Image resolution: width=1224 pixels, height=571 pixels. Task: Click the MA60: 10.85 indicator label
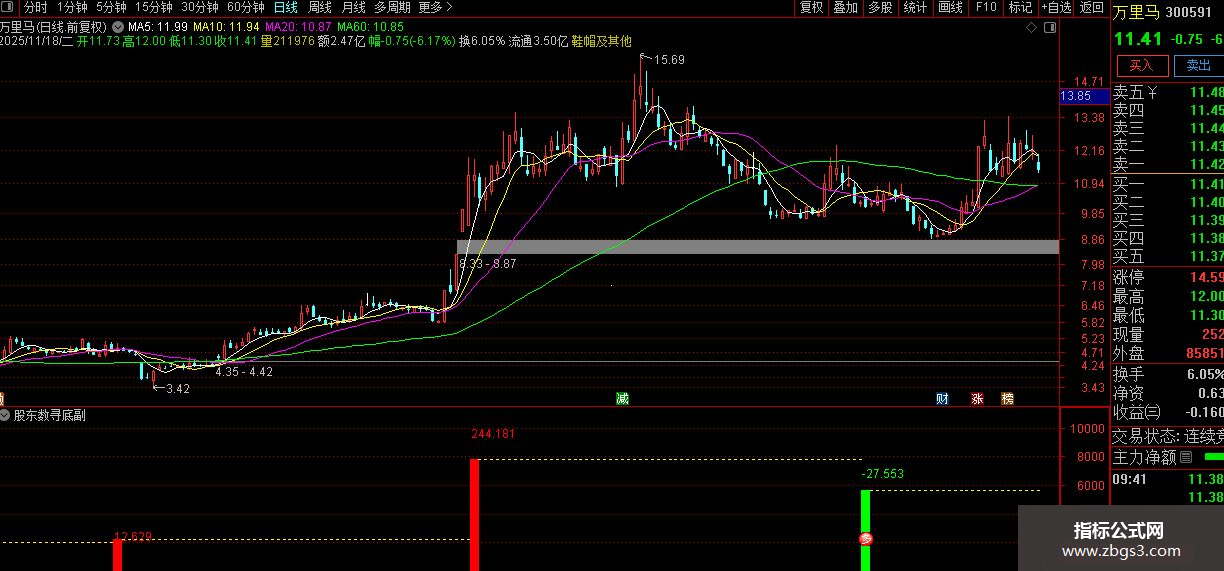(370, 27)
